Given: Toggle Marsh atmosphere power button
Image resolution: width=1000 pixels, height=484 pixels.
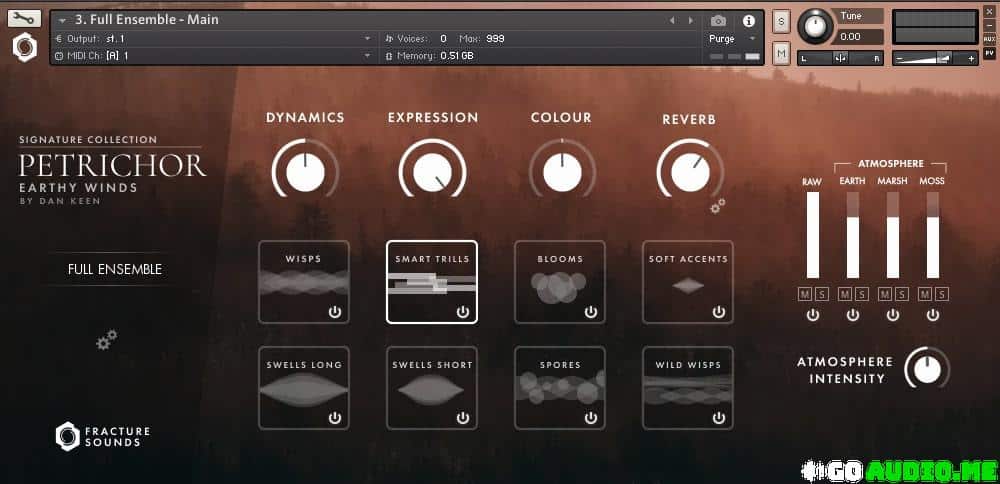Looking at the screenshot, I should (x=893, y=315).
